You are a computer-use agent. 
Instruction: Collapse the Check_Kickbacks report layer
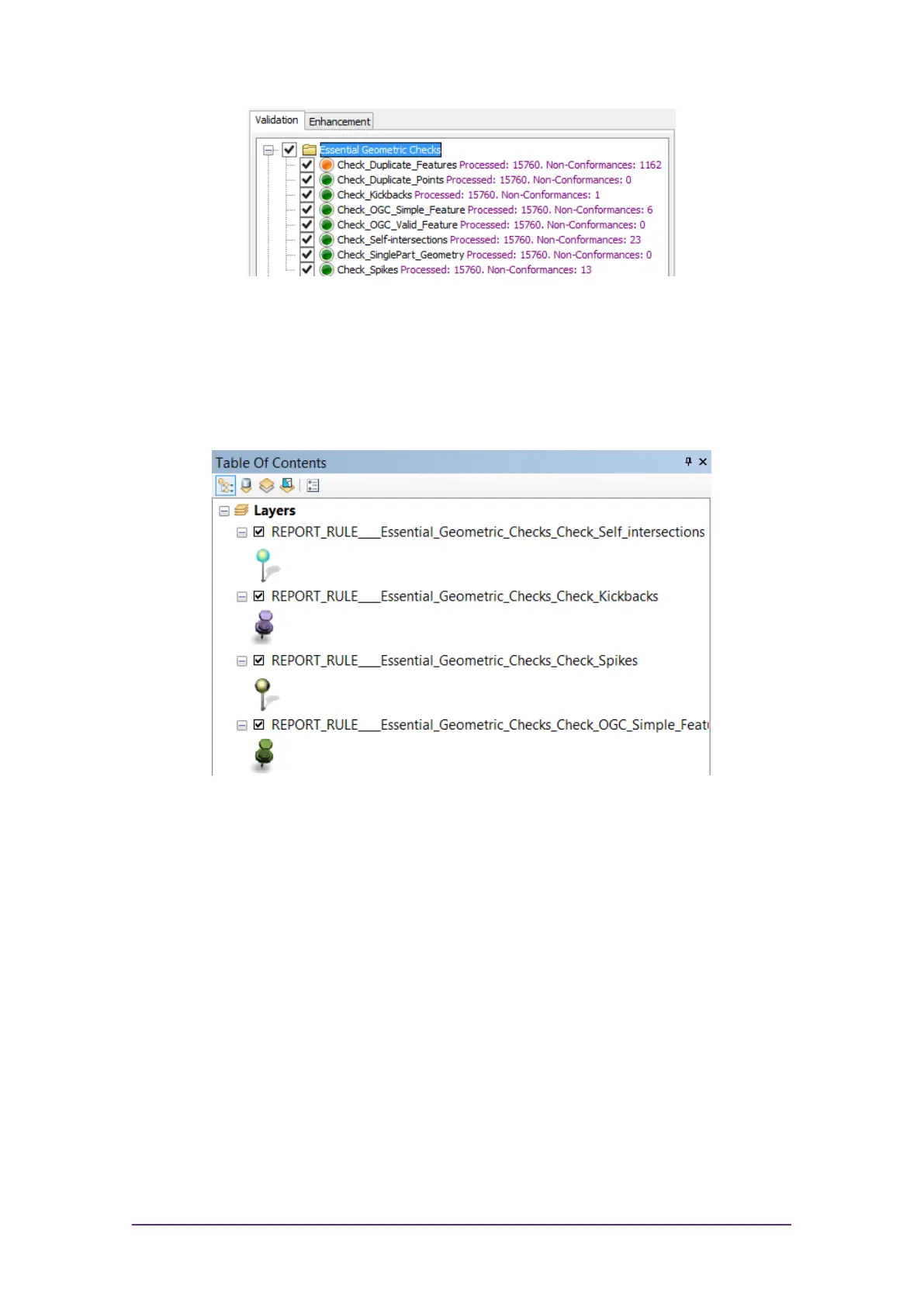[242, 597]
